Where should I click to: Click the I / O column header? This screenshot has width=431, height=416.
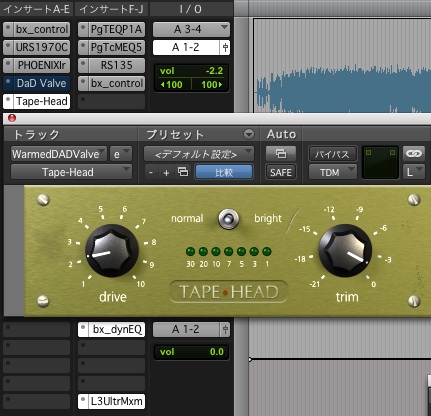(x=191, y=9)
